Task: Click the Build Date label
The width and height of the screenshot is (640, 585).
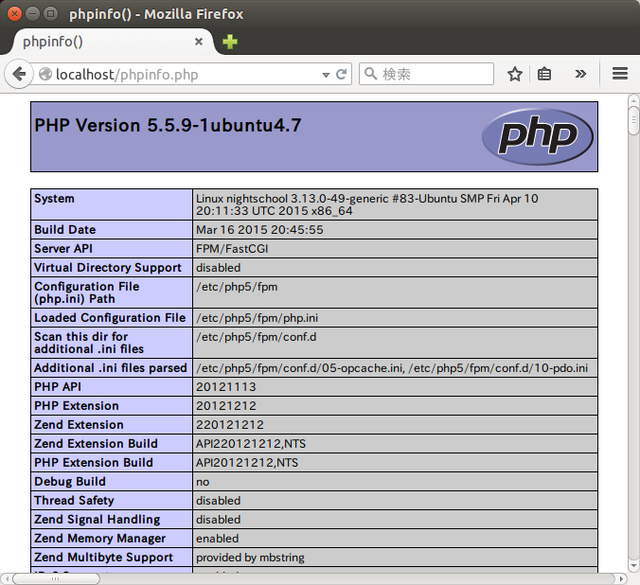Action: (x=65, y=230)
